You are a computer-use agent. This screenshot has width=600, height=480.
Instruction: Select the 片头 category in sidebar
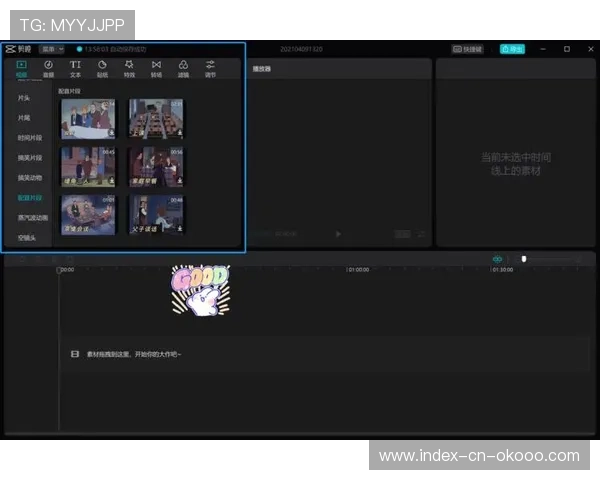24,98
